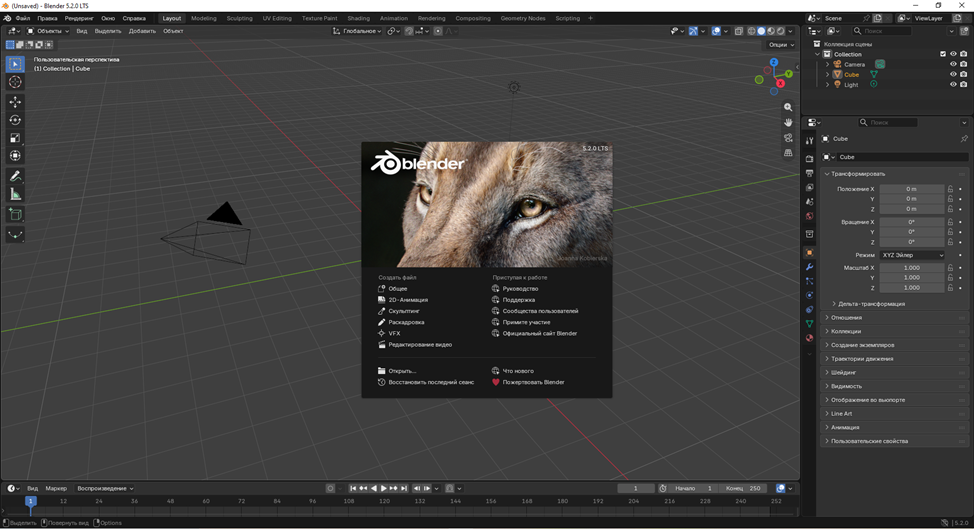Viewport: 974px width, 529px height.
Task: Switch to the Modeling workspace tab
Action: coord(204,18)
